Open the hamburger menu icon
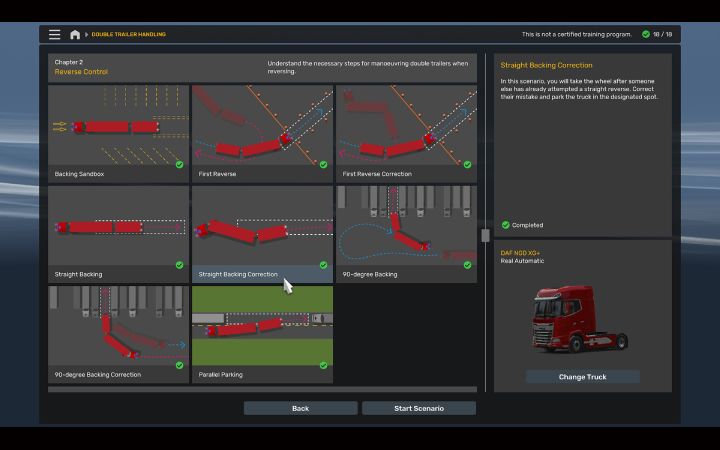Screen dimensions: 720x450 [54, 34]
